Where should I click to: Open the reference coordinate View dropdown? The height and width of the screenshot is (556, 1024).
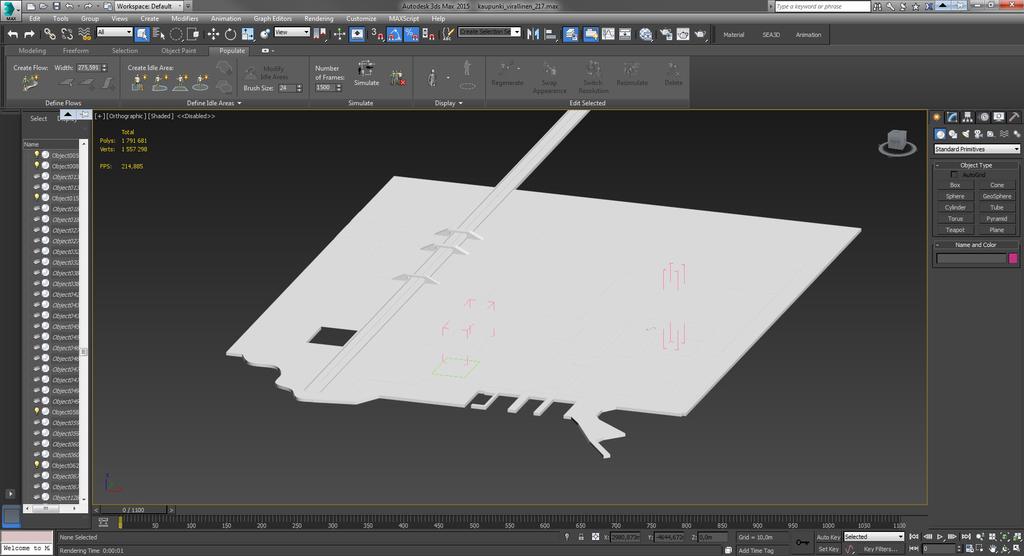tap(291, 32)
